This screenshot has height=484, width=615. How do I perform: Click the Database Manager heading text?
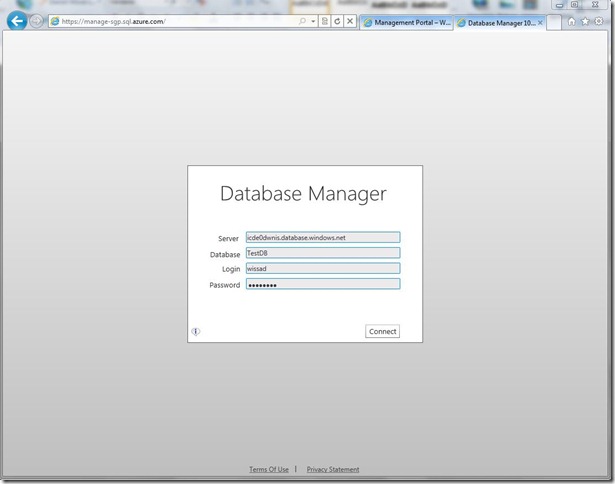coord(303,194)
